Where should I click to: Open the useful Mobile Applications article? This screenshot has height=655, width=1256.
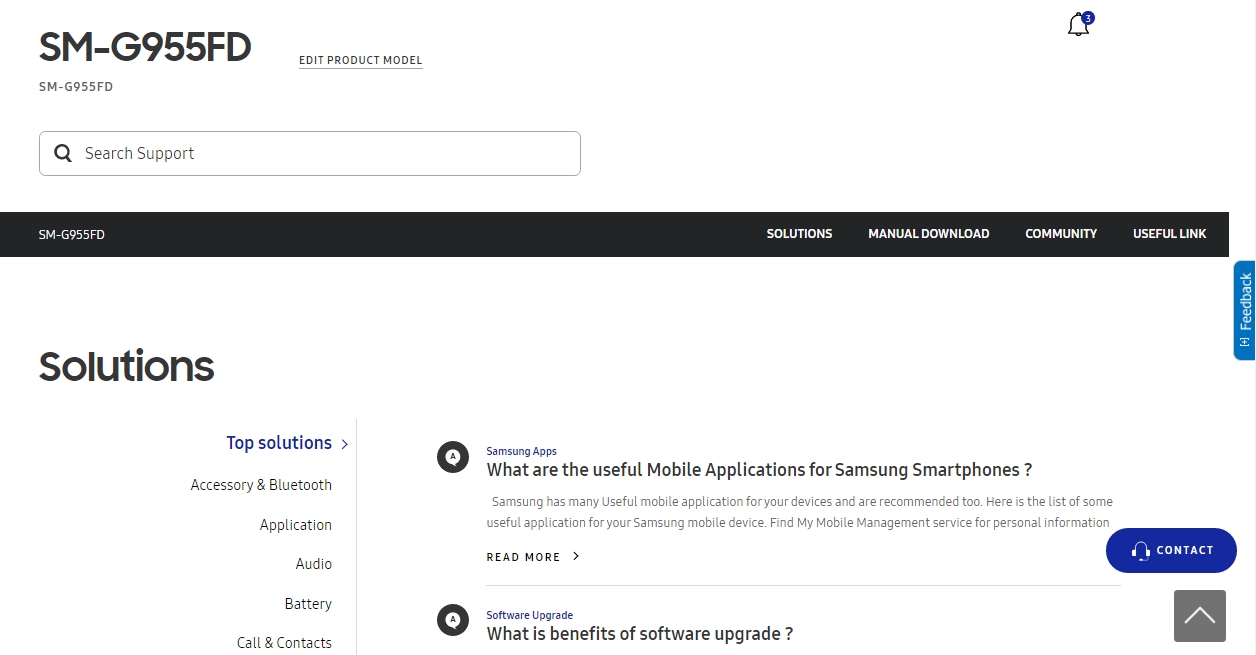coord(759,470)
